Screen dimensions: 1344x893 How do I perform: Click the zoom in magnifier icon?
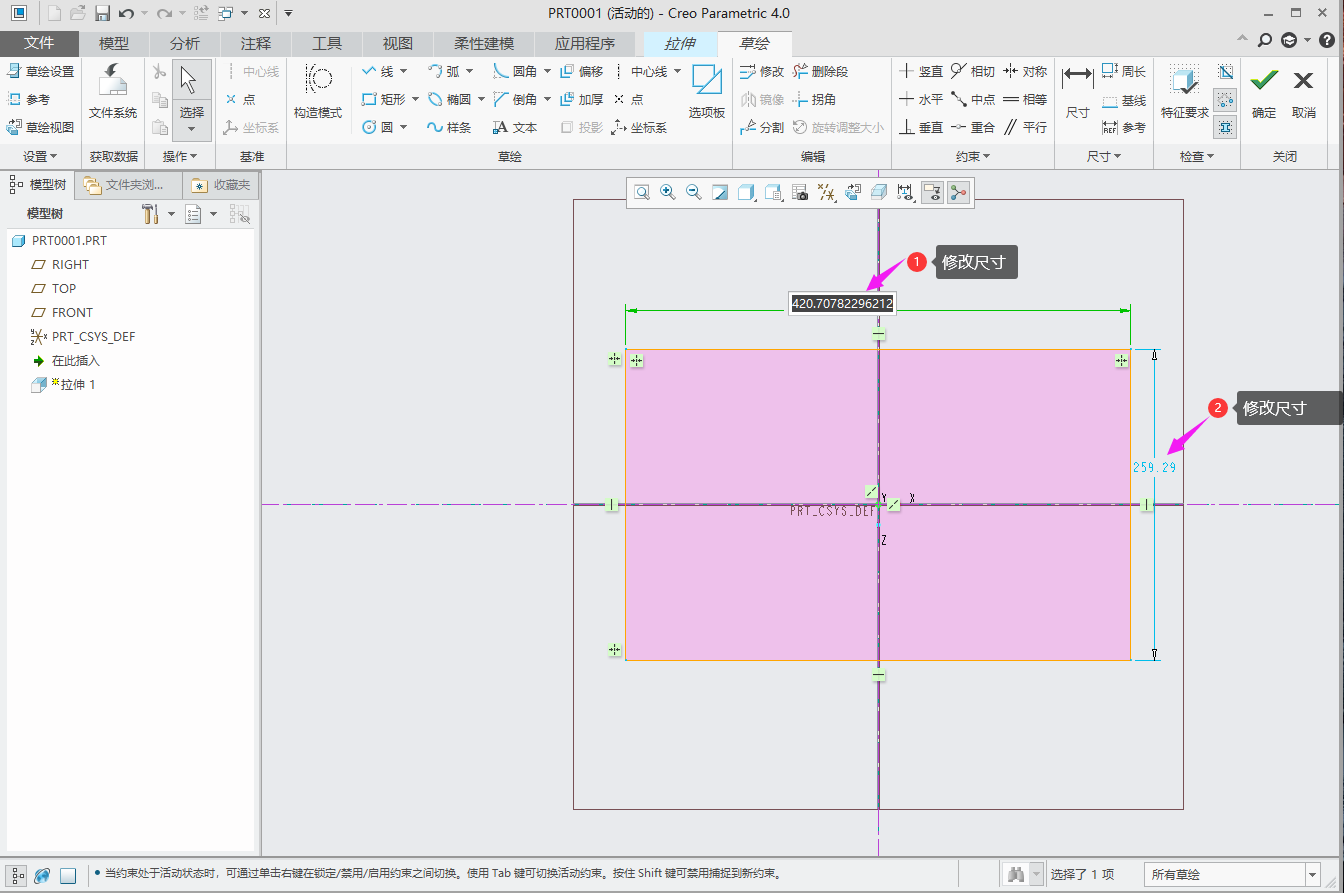[667, 193]
